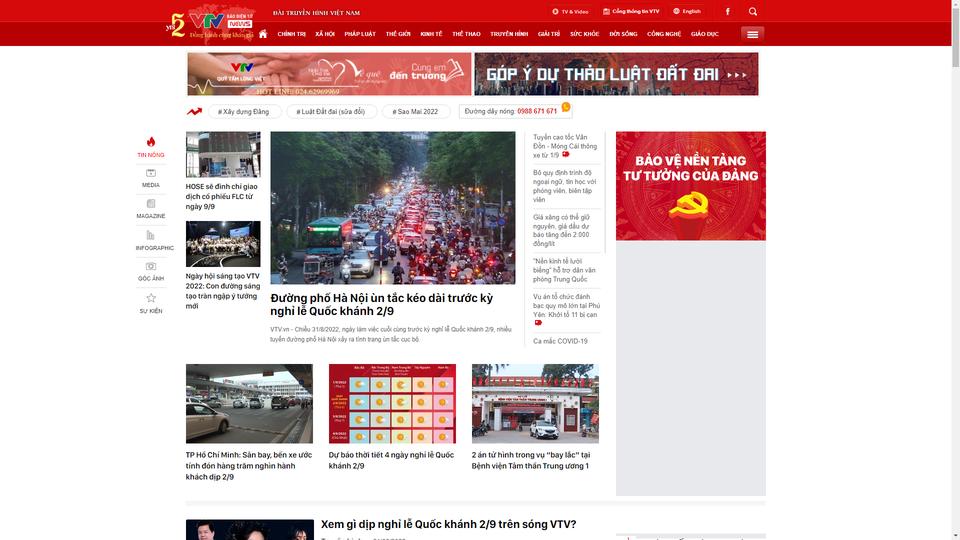
Task: Open TV & Video button
Action: pos(570,12)
